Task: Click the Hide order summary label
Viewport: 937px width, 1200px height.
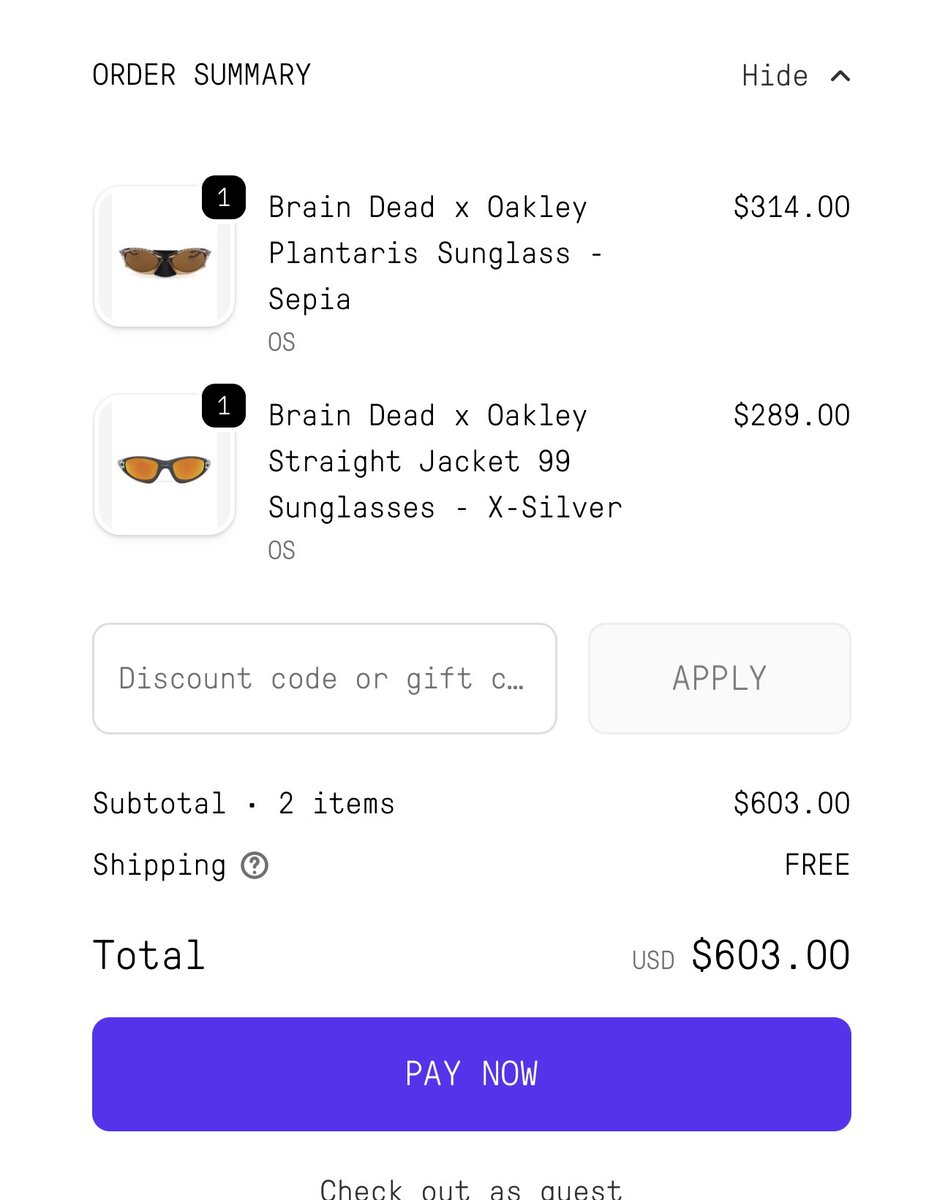Action: [775, 76]
